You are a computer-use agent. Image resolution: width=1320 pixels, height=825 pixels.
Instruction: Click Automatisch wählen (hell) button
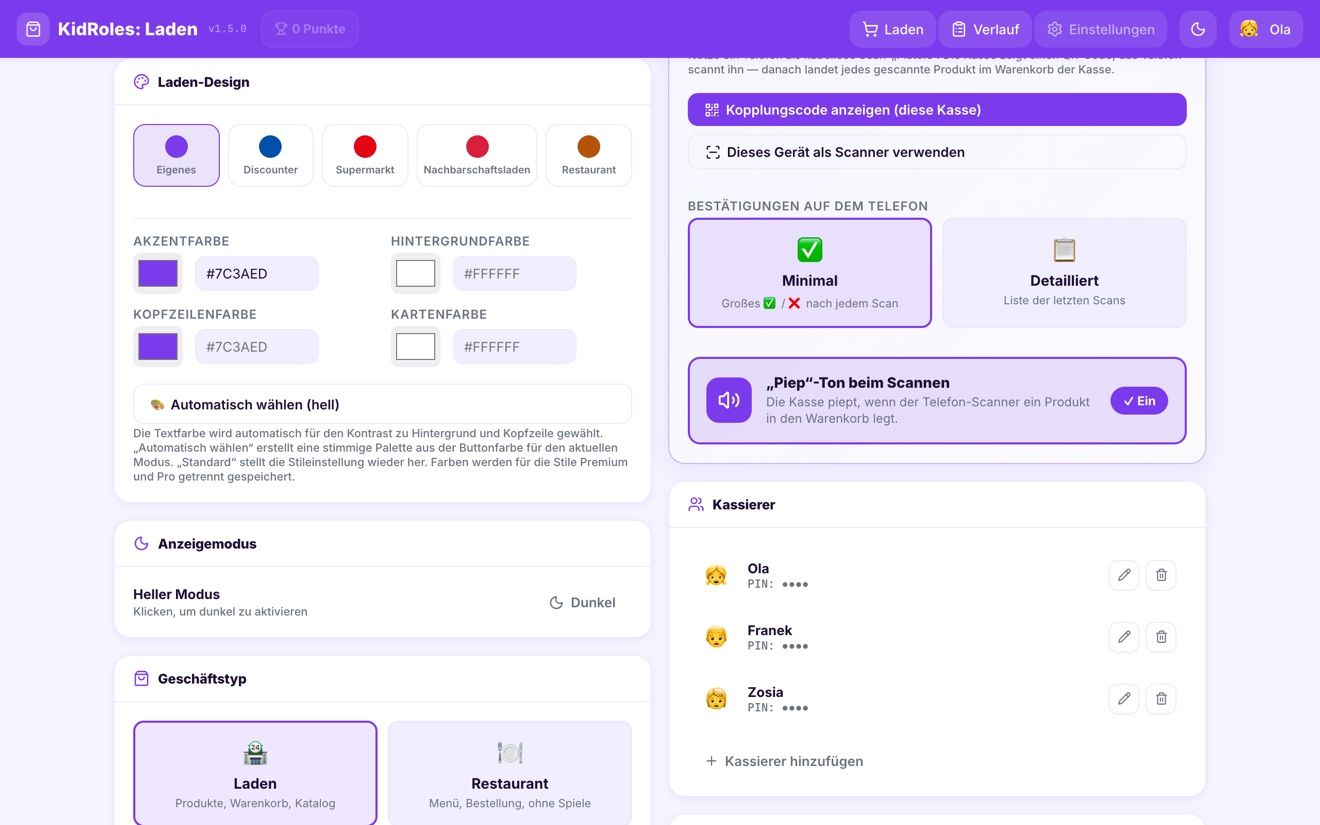click(x=382, y=405)
